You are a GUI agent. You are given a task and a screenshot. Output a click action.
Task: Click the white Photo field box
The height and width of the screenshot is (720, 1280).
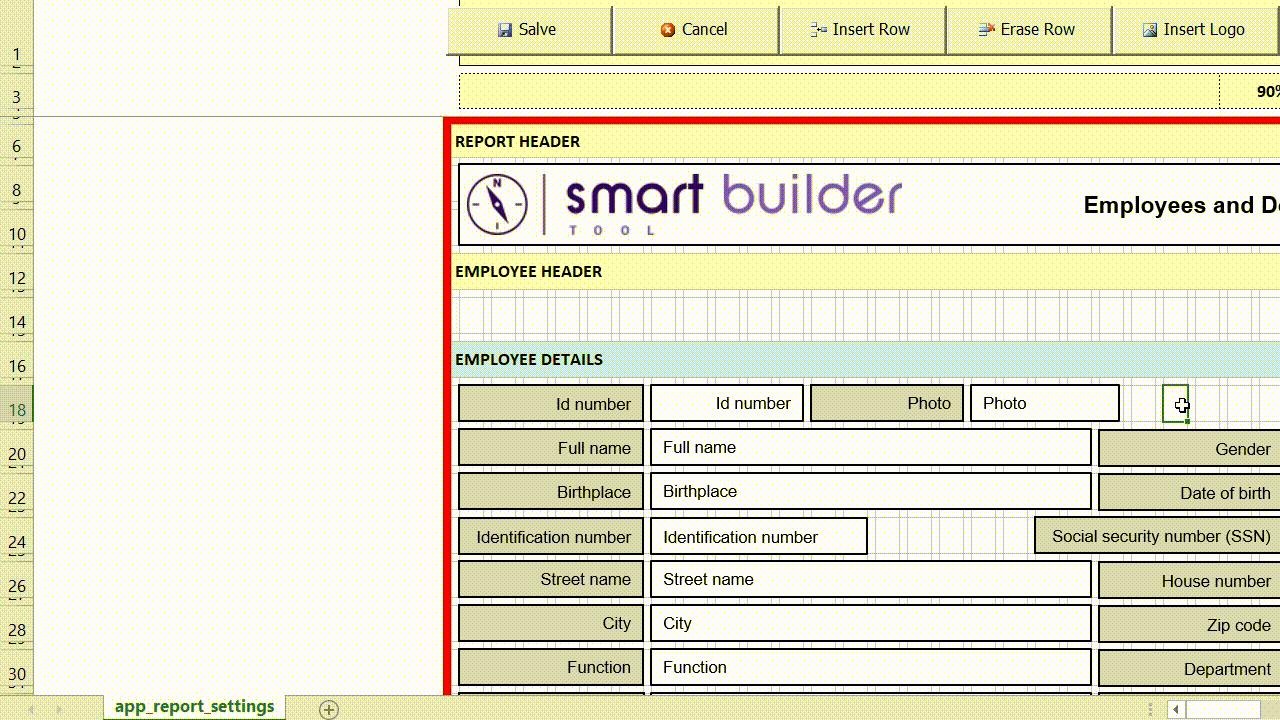1045,404
